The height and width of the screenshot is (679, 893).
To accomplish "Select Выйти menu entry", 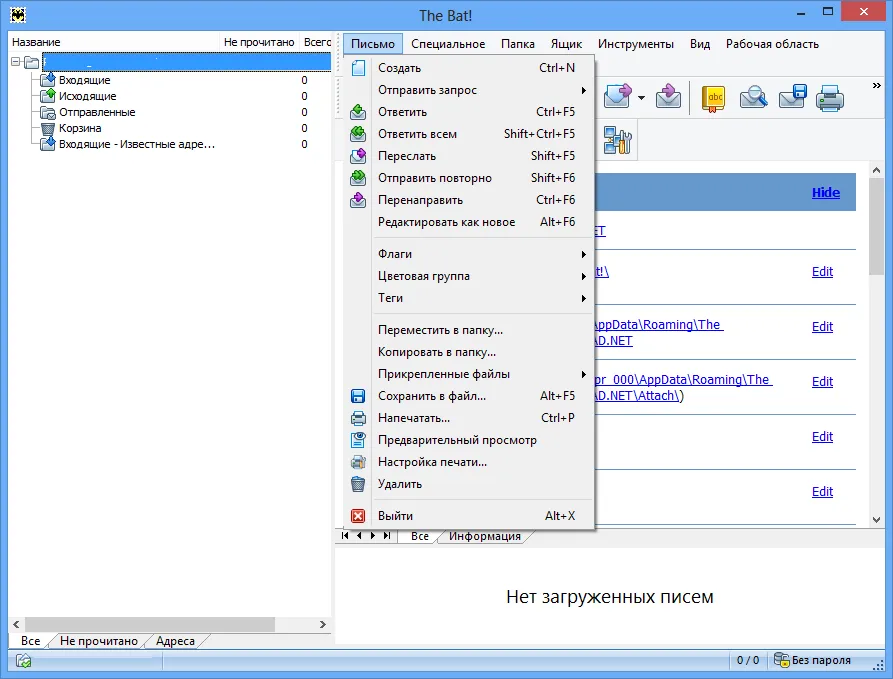I will 469,516.
